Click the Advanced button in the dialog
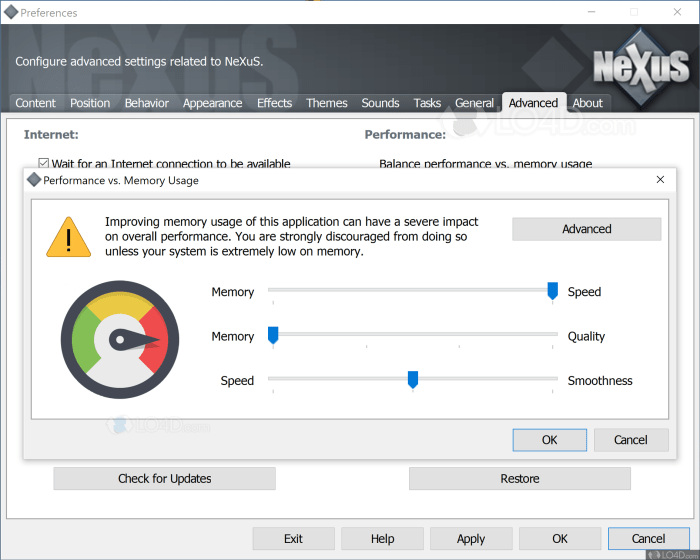 (x=586, y=229)
